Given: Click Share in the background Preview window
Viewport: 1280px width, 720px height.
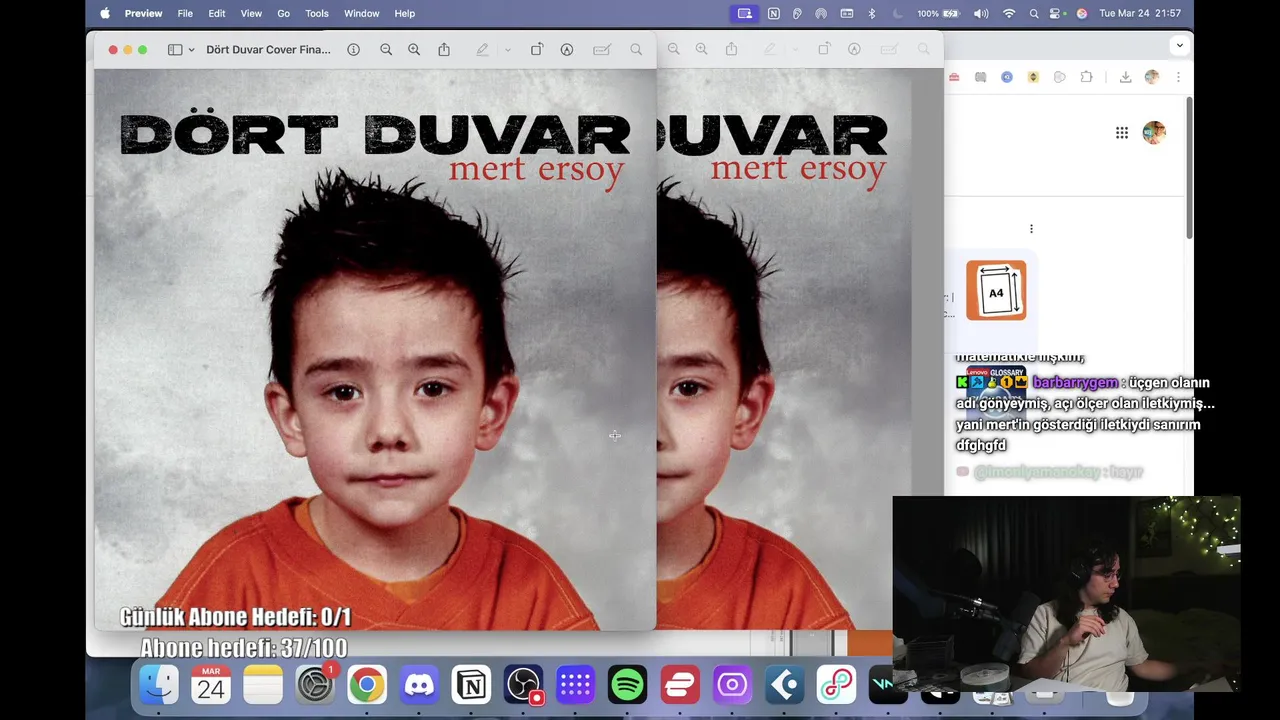Looking at the screenshot, I should 731,49.
